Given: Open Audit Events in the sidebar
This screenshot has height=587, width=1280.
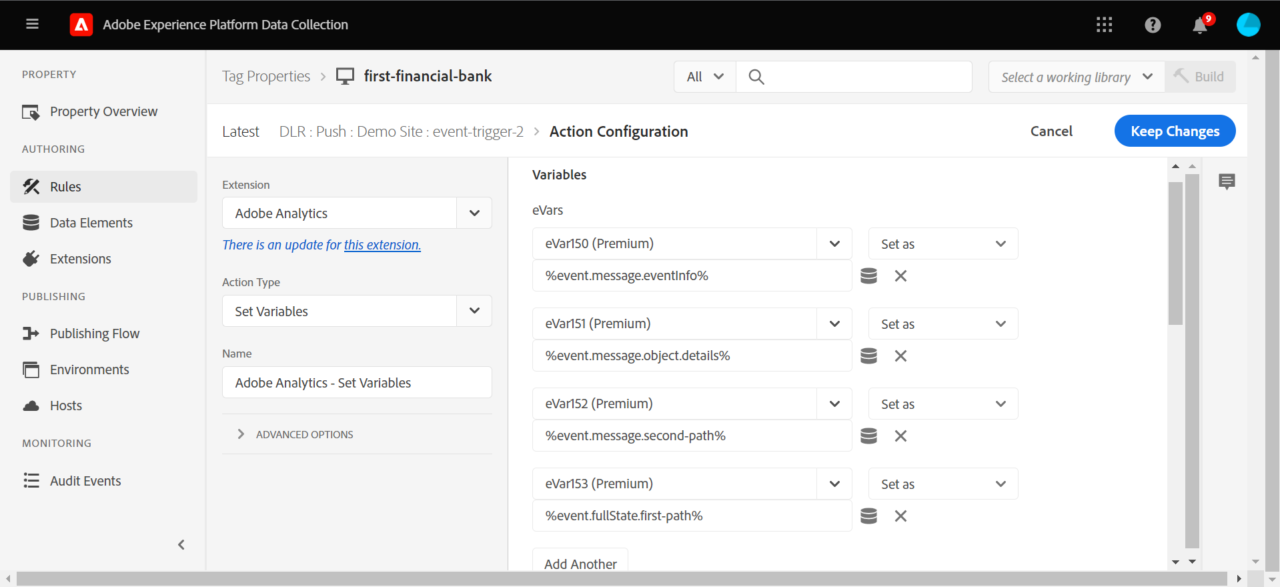Looking at the screenshot, I should pos(85,481).
